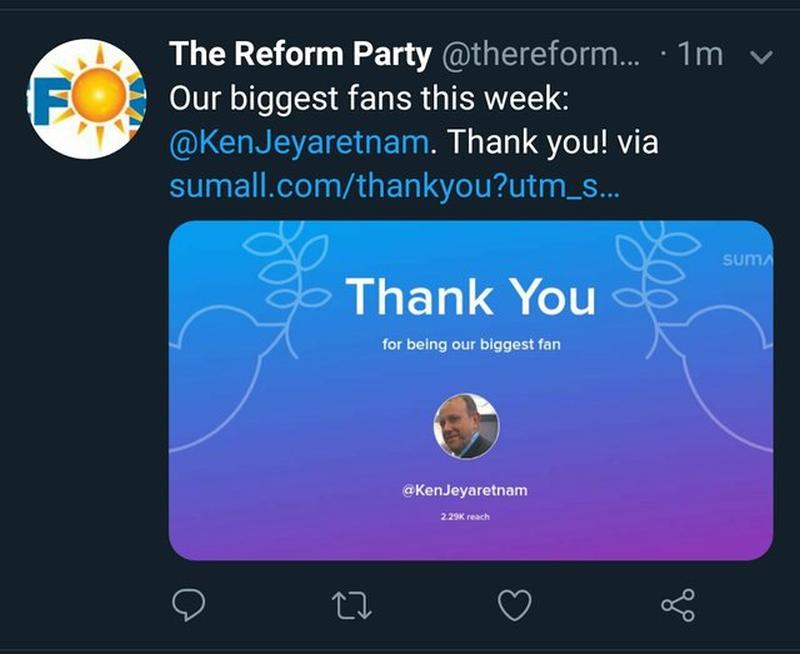Click the 1m timestamp
This screenshot has width=800, height=654.
point(700,54)
